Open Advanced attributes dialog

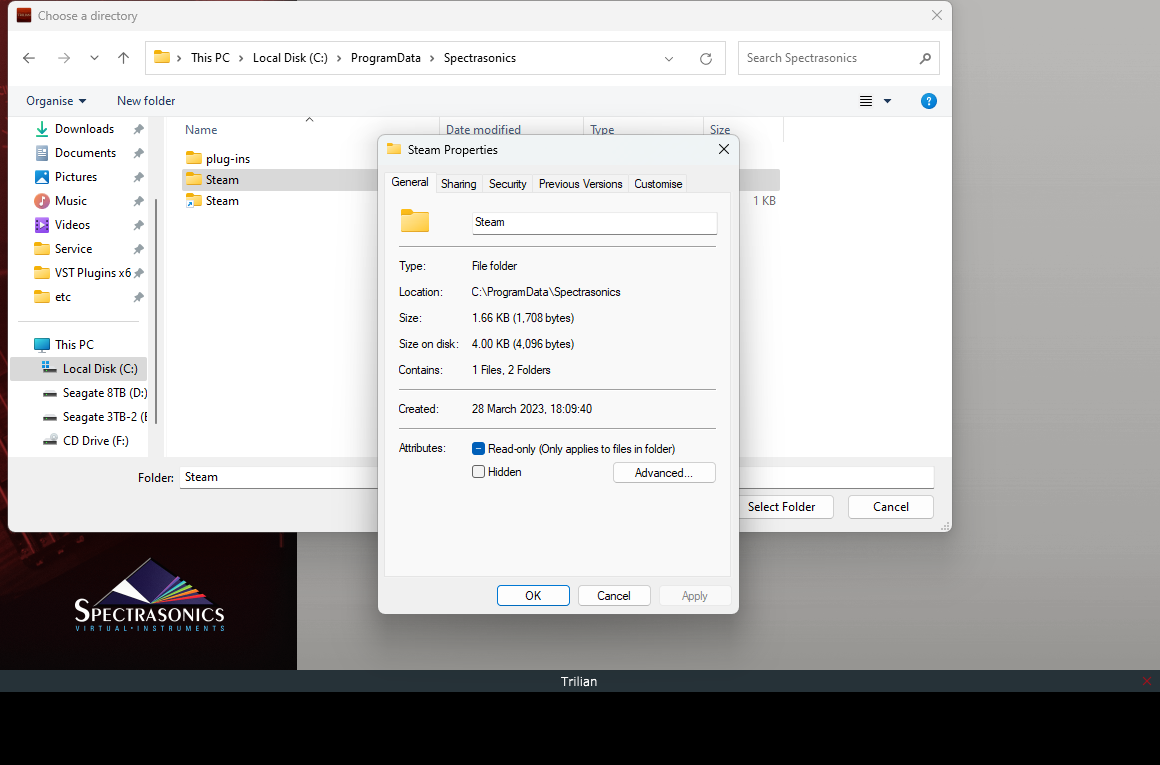(x=664, y=473)
